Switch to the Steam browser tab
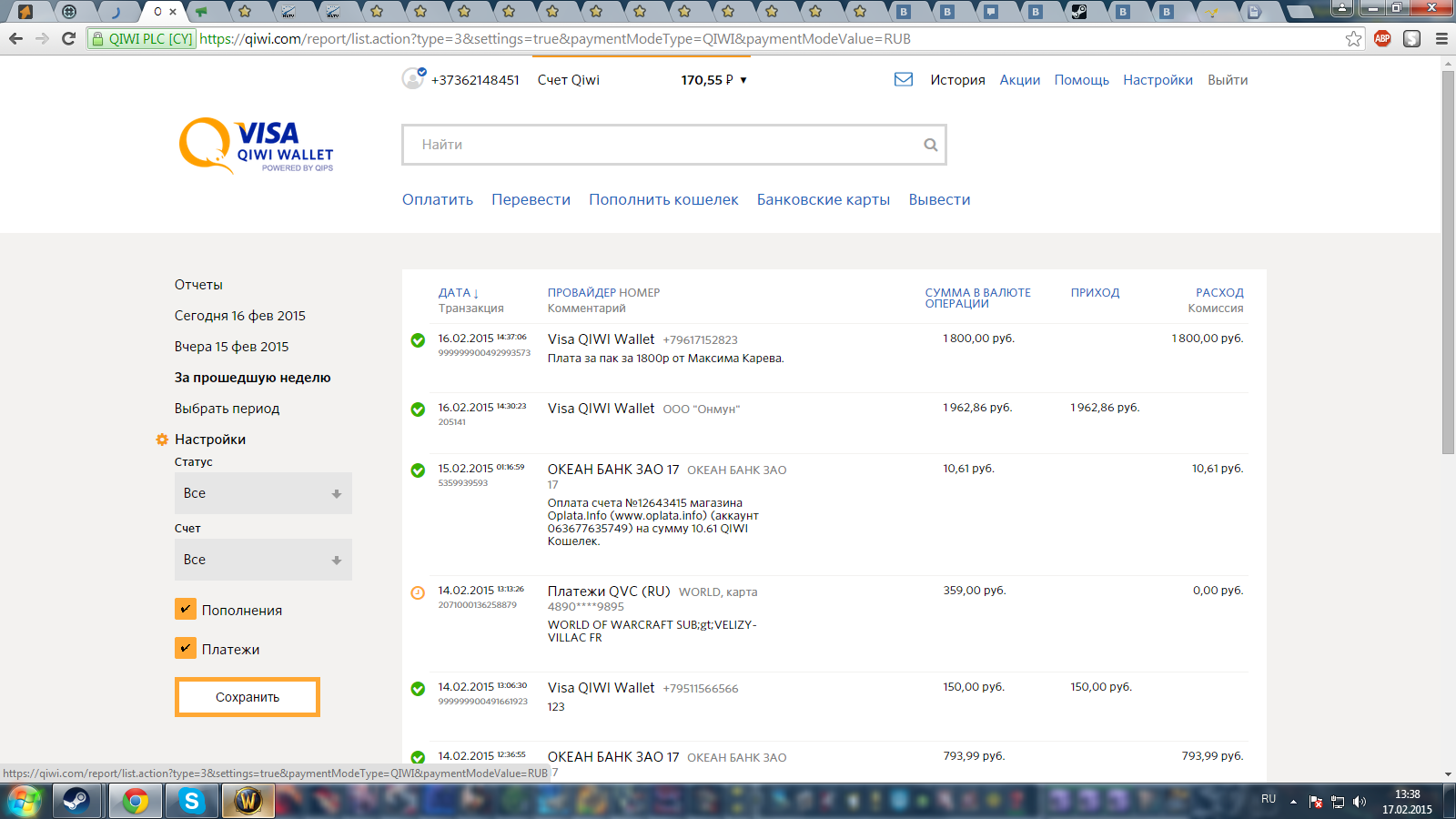Image resolution: width=1456 pixels, height=819 pixels. coord(1079,12)
